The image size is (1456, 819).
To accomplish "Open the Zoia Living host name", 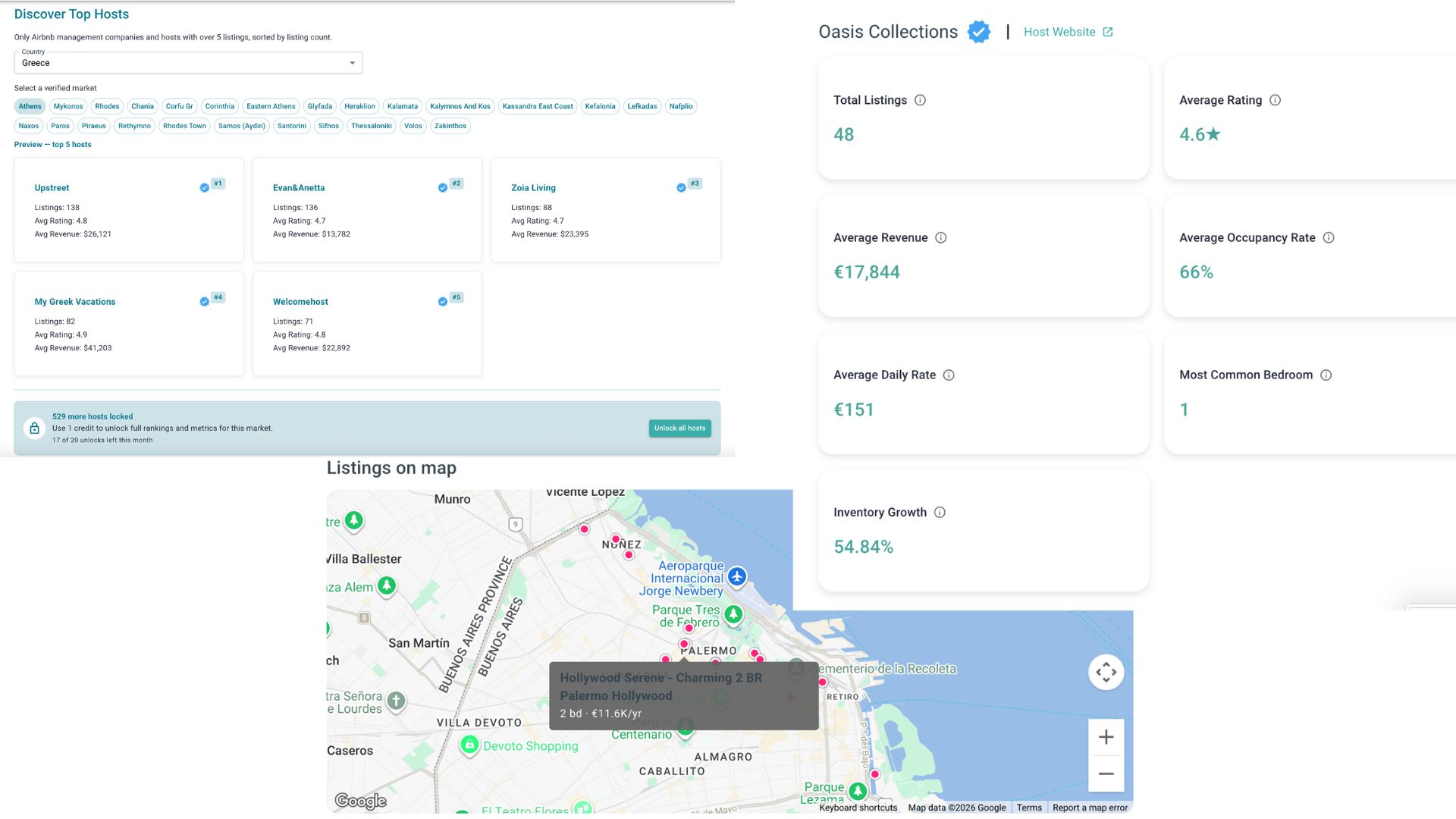I will point(533,188).
